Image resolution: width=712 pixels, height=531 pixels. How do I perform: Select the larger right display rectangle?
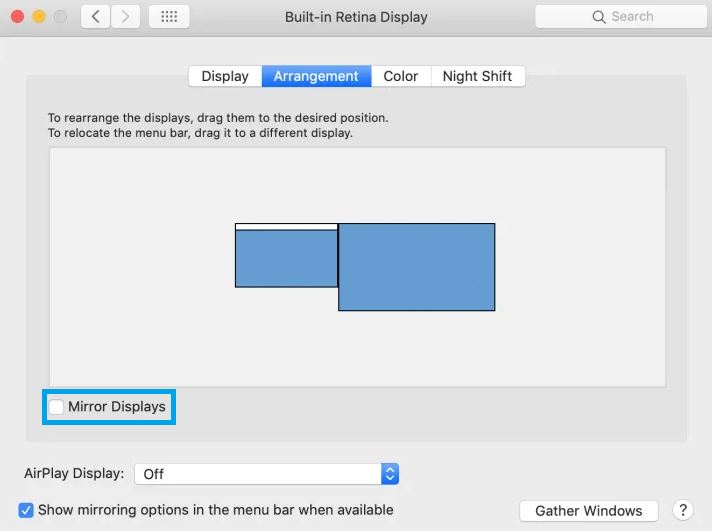pos(417,267)
